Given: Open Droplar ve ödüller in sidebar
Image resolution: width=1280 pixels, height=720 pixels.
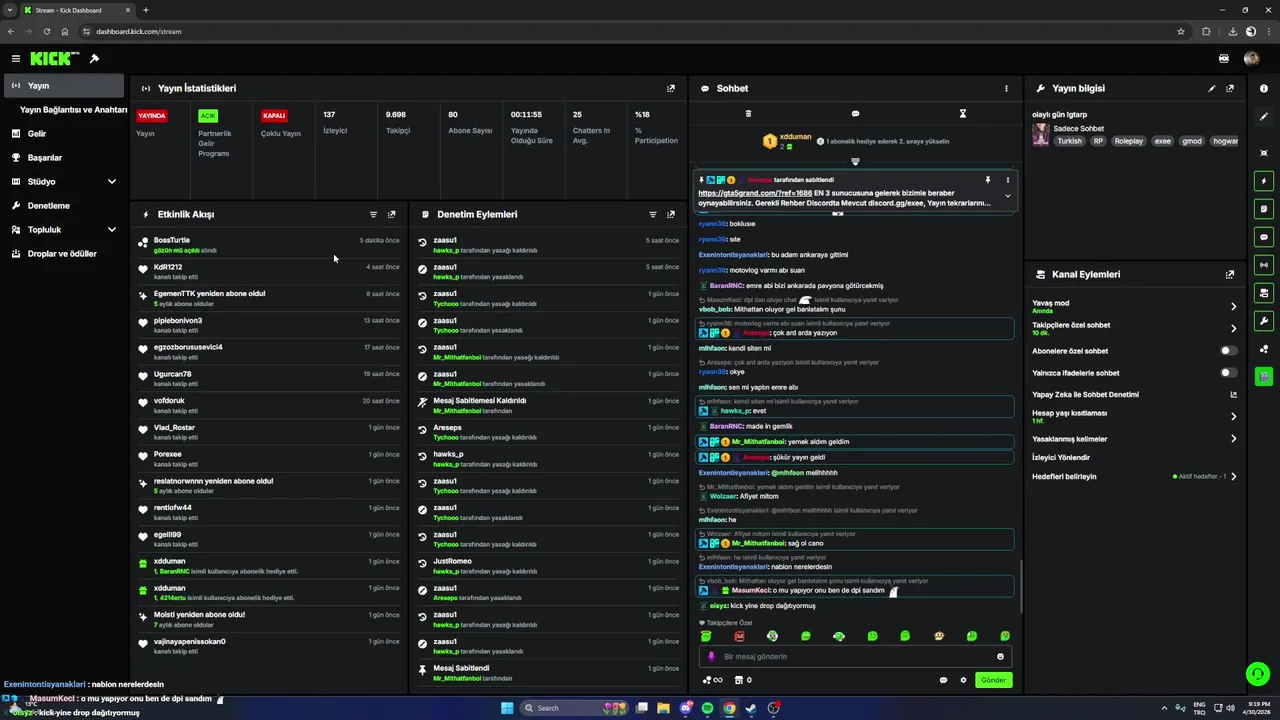Looking at the screenshot, I should click(64, 253).
